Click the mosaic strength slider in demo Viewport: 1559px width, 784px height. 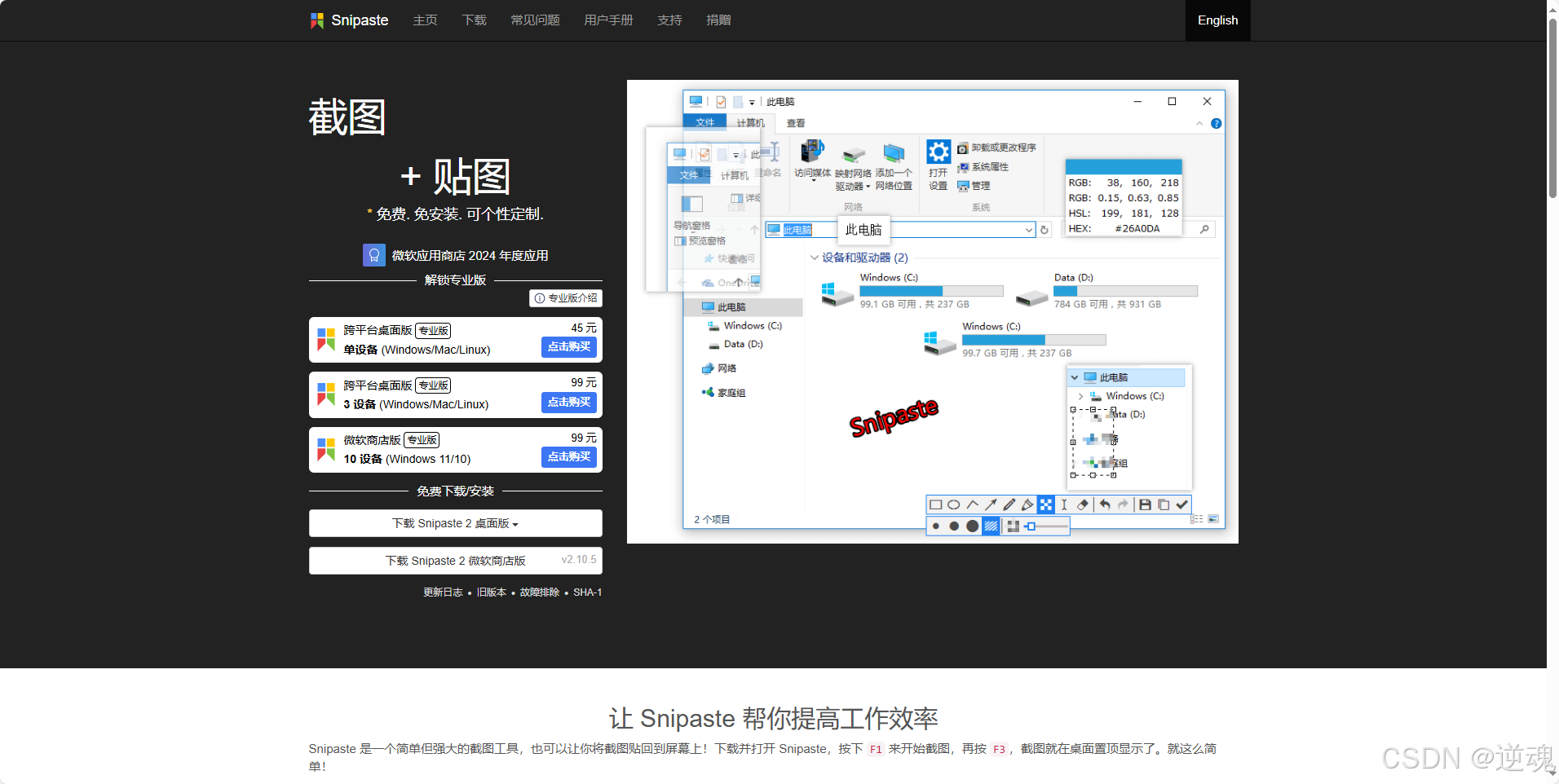tap(1047, 526)
